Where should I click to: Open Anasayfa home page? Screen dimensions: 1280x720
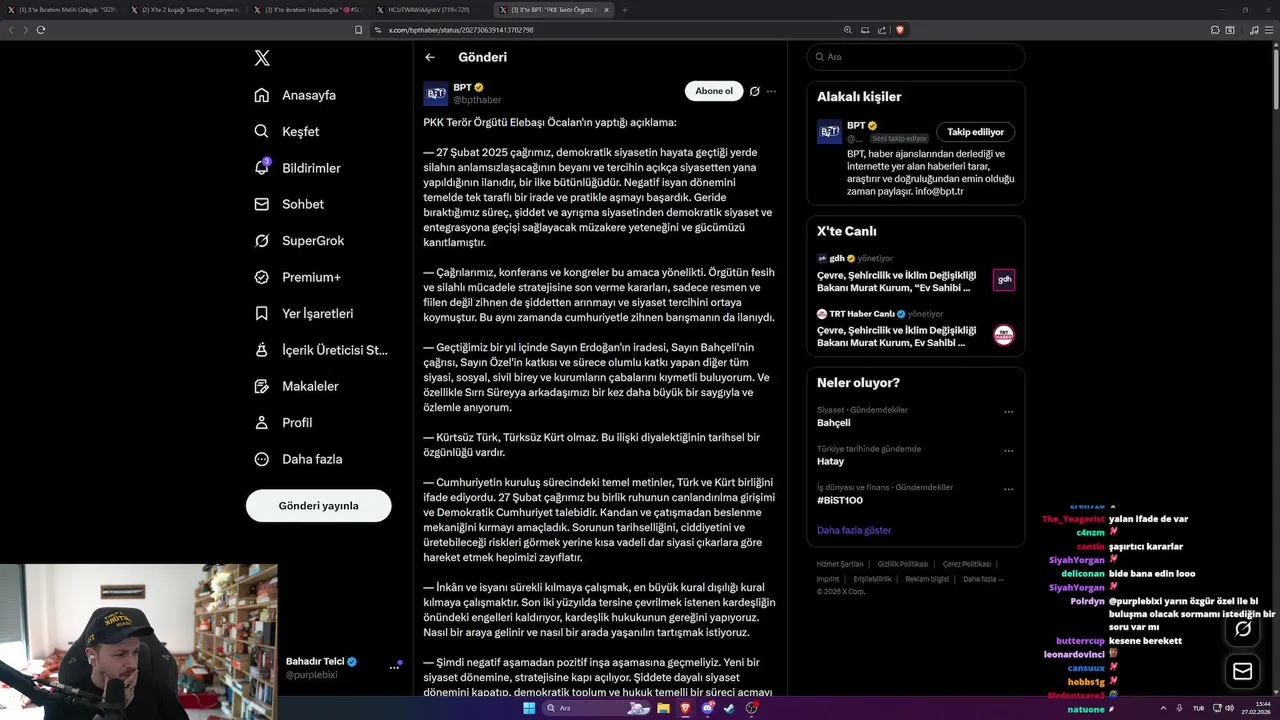point(295,95)
